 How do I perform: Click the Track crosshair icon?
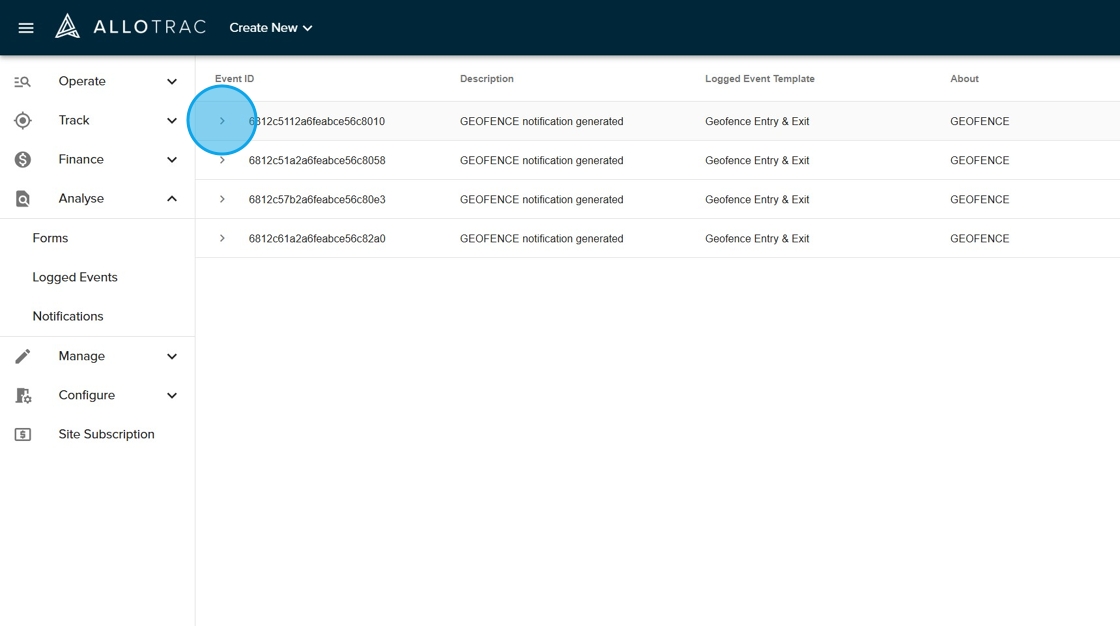(x=22, y=121)
